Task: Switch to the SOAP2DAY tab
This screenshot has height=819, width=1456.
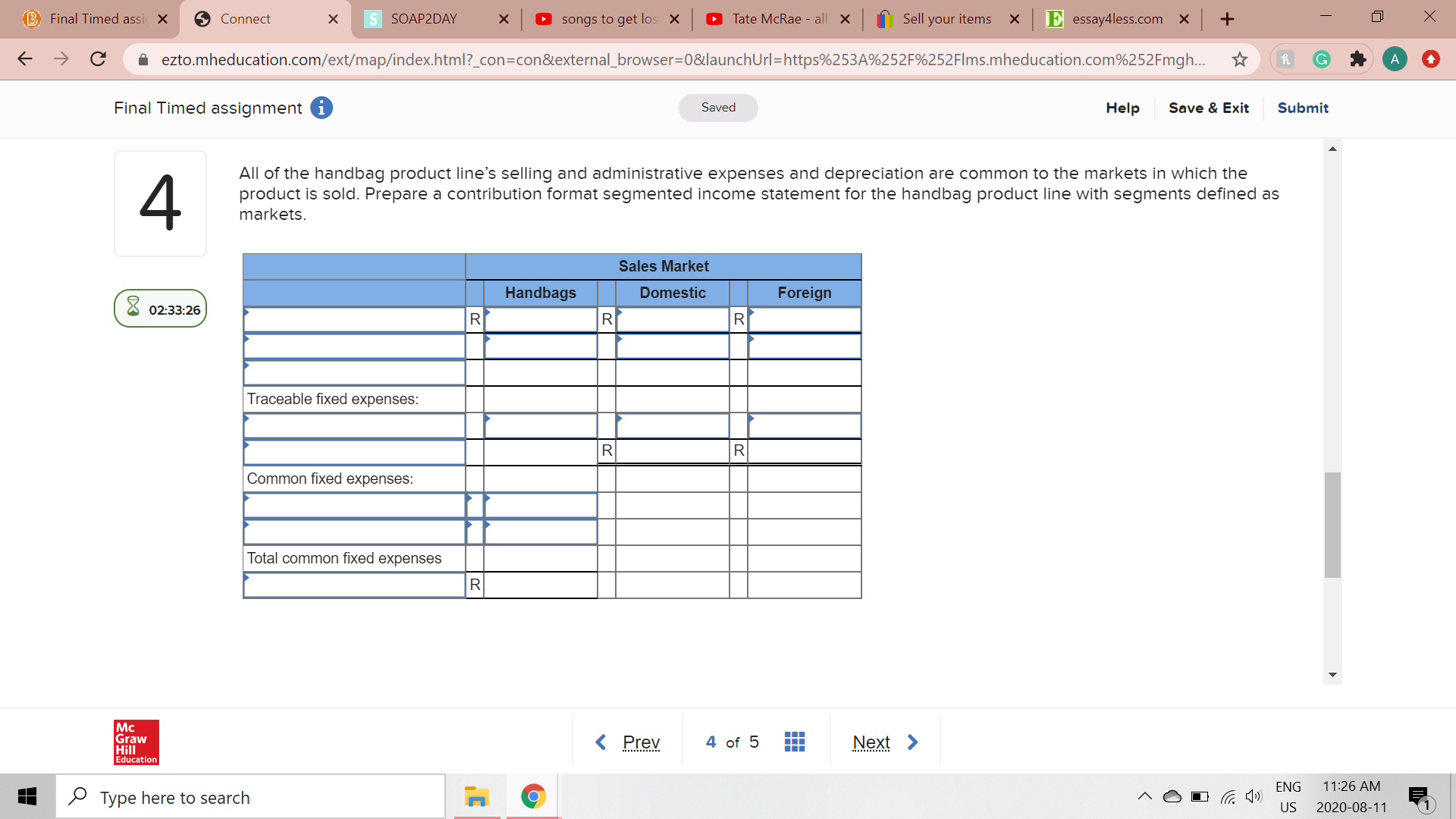Action: click(423, 19)
